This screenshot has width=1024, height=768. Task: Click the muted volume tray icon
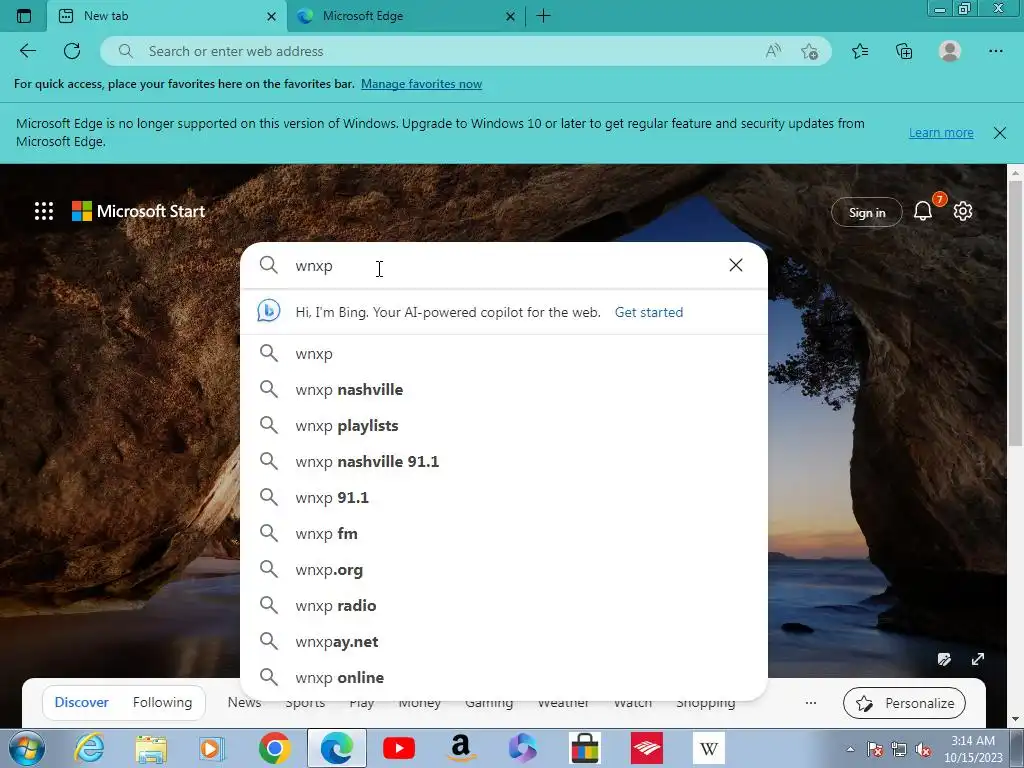coord(923,750)
